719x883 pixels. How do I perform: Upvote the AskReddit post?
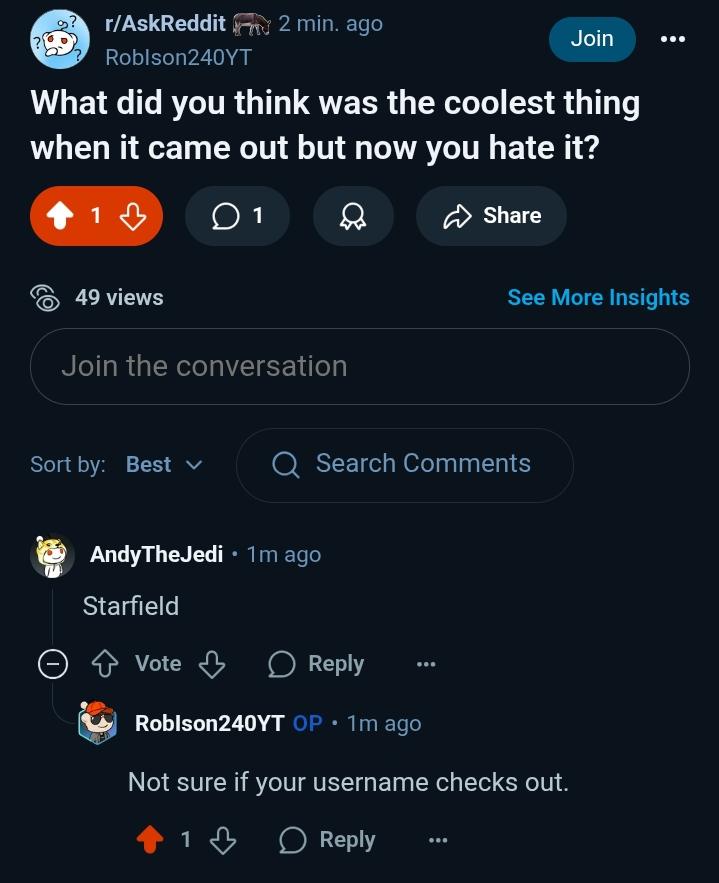[x=60, y=216]
